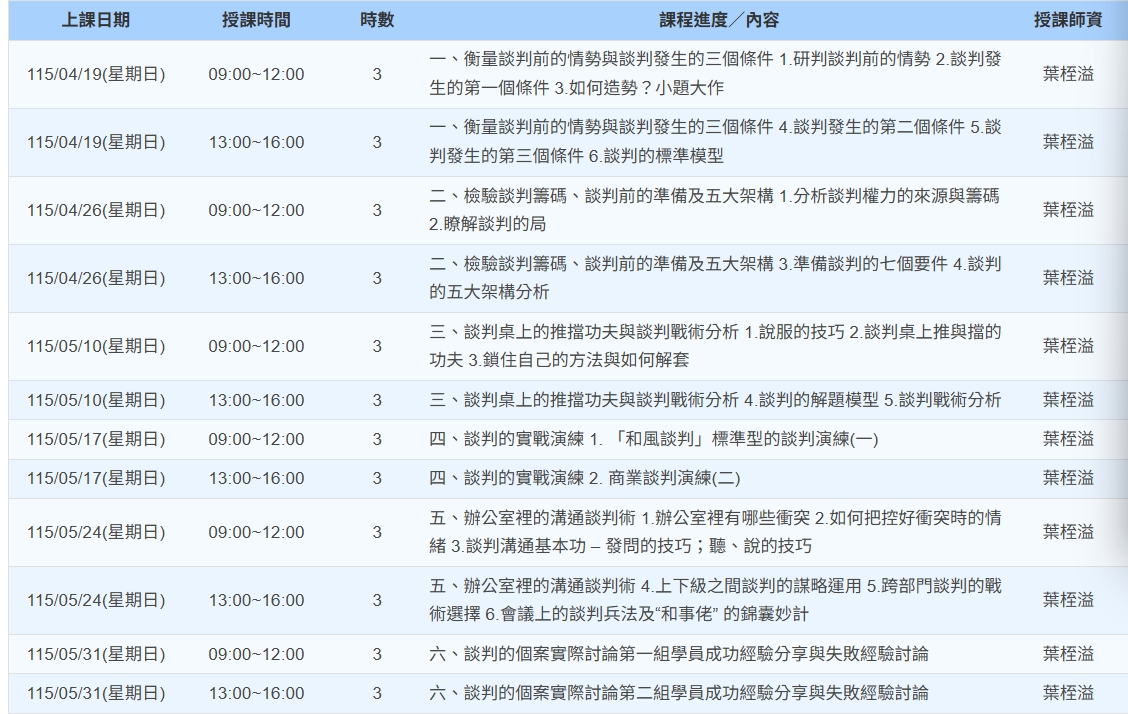Click the 13:00~16:00 time on 115/04/19
This screenshot has width=1128, height=714.
256,143
